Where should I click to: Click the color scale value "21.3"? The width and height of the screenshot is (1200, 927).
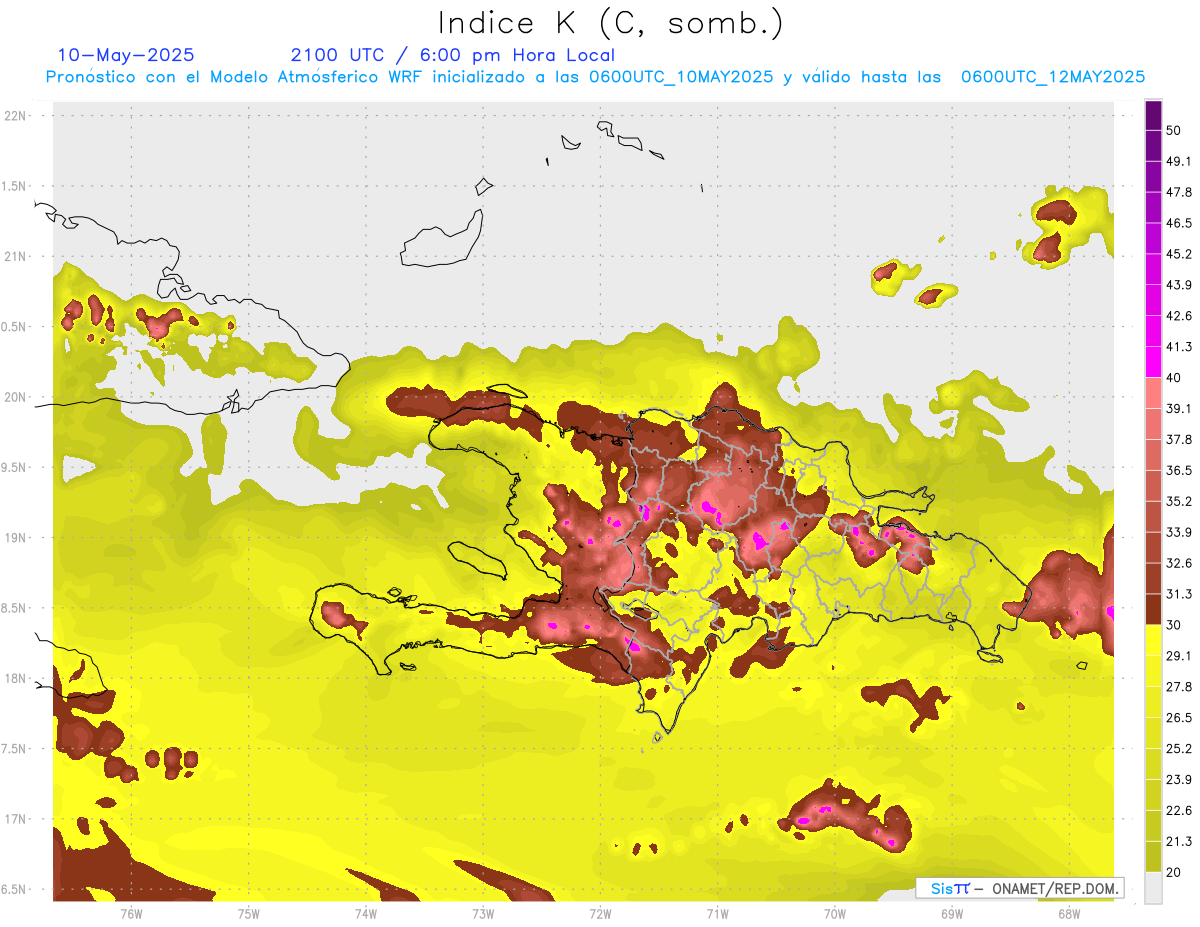[x=1179, y=842]
